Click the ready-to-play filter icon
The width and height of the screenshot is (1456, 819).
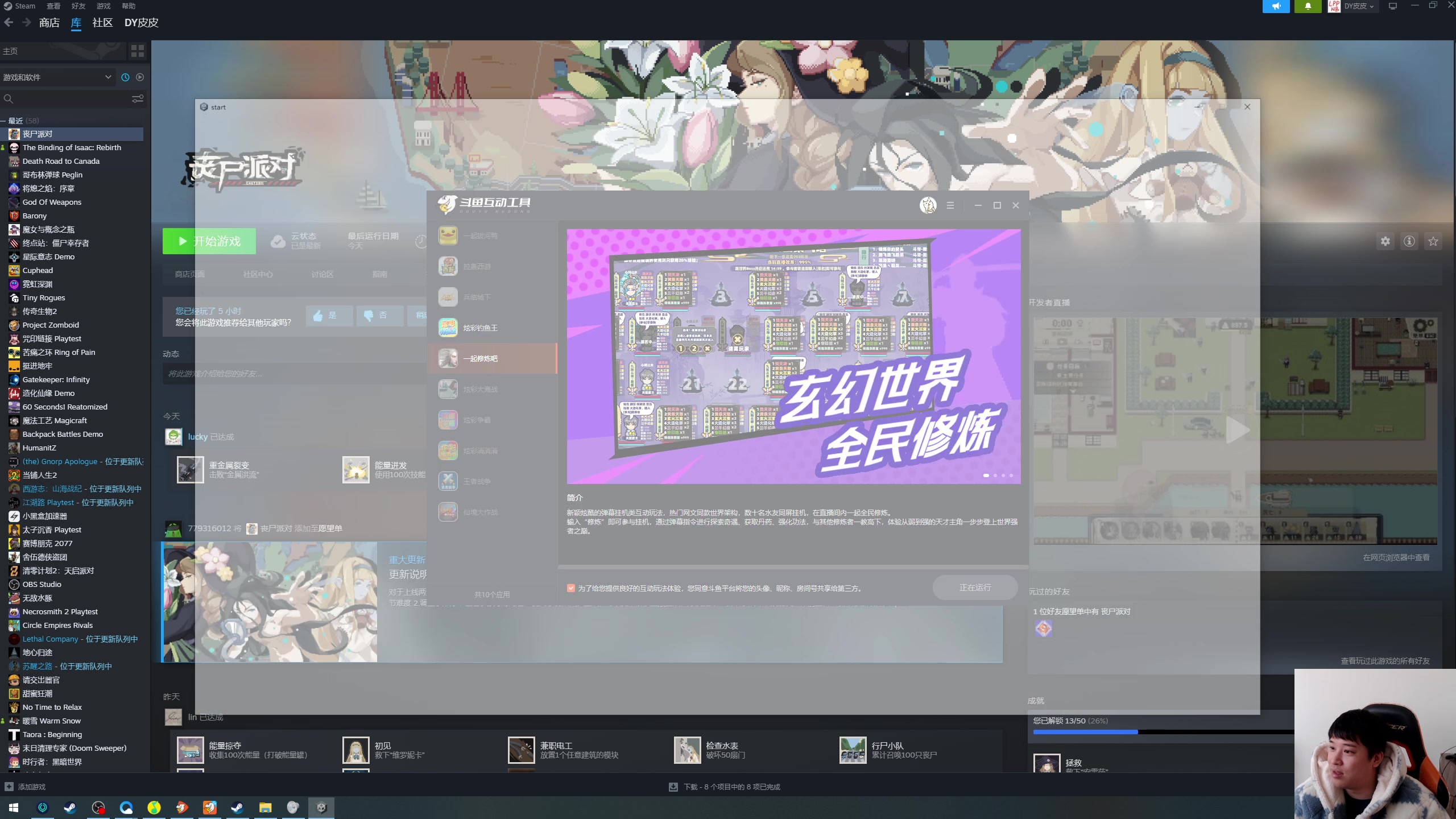click(140, 77)
